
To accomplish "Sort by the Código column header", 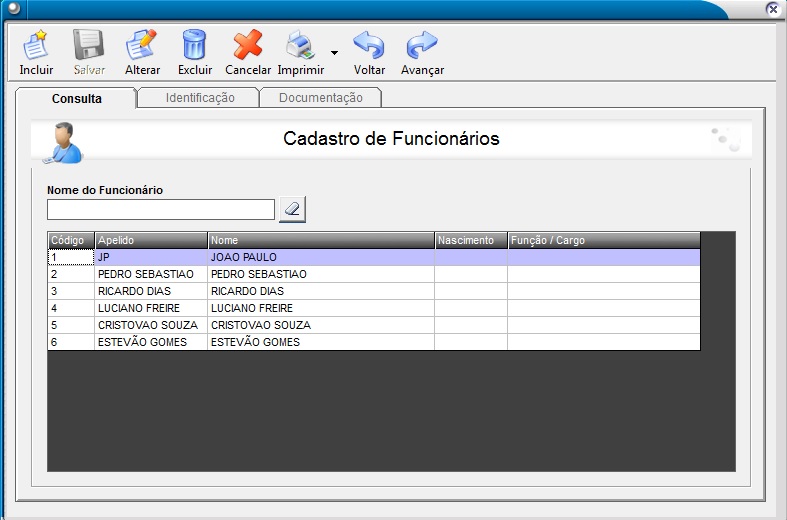I will [x=71, y=240].
